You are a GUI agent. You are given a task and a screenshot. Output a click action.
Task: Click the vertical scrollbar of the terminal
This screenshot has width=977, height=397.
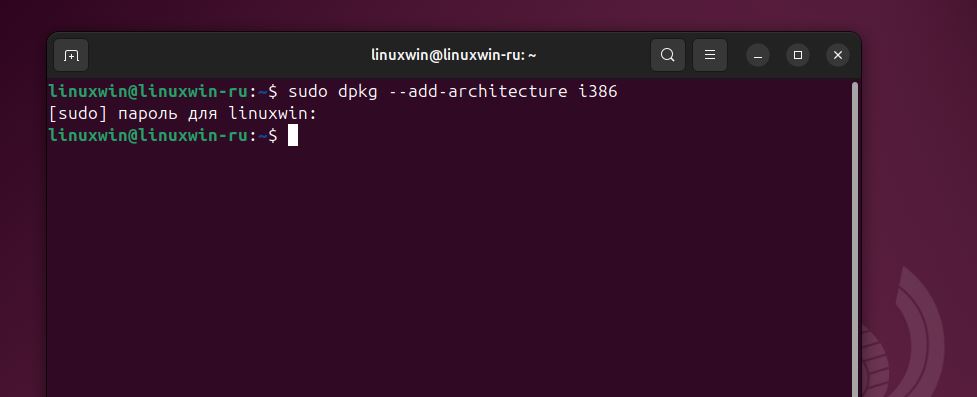coord(854,237)
